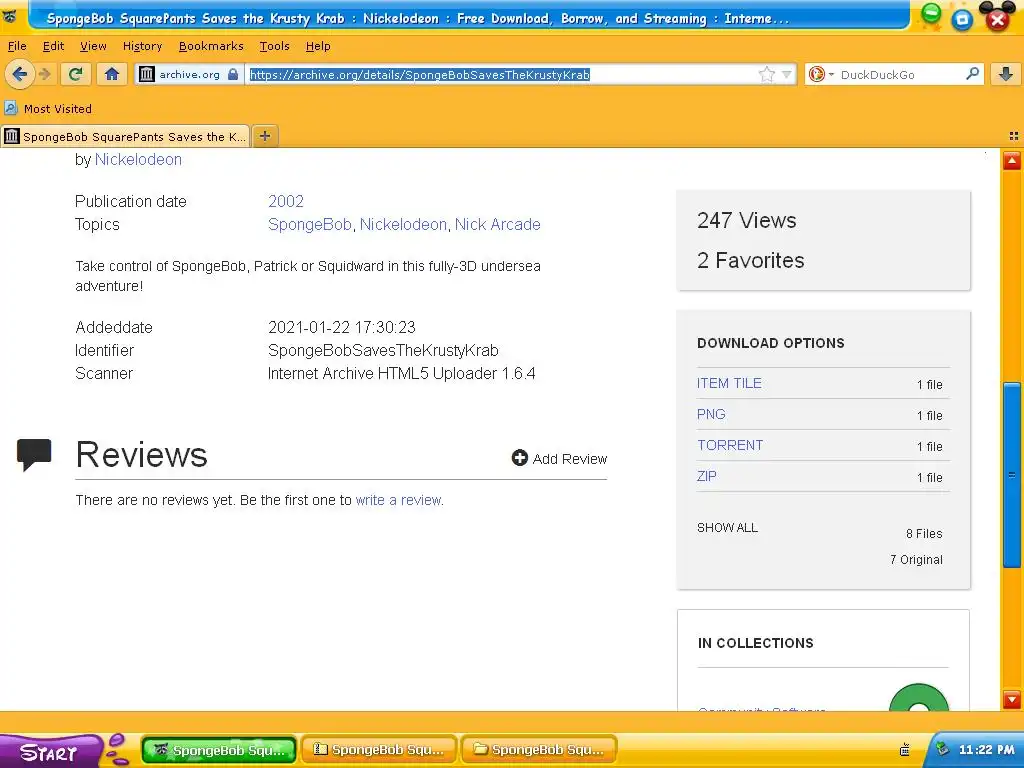The width and height of the screenshot is (1024, 768).
Task: Select the SpongeBob SquarePants Saves browser tab
Action: [x=125, y=136]
